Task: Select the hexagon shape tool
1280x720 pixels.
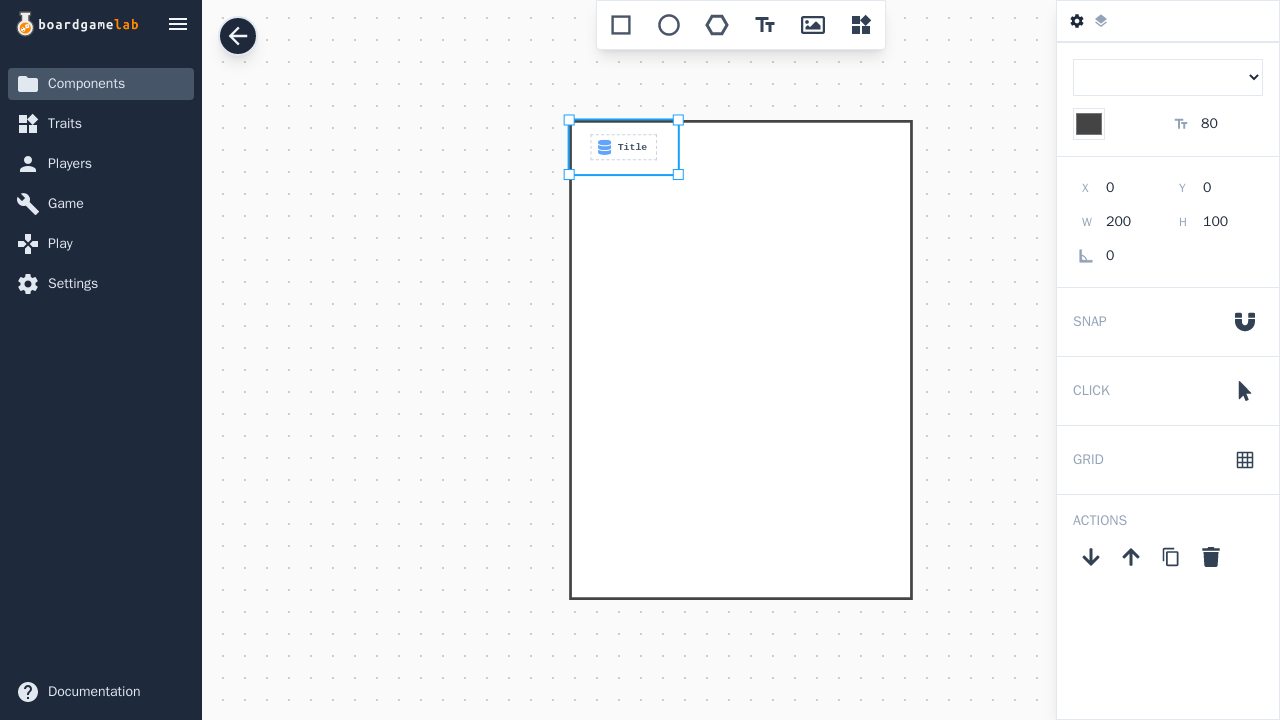Action: [717, 25]
